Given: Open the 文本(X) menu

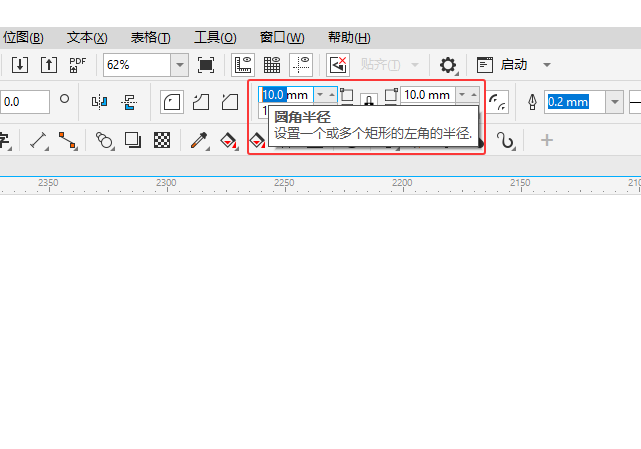Looking at the screenshot, I should point(87,38).
